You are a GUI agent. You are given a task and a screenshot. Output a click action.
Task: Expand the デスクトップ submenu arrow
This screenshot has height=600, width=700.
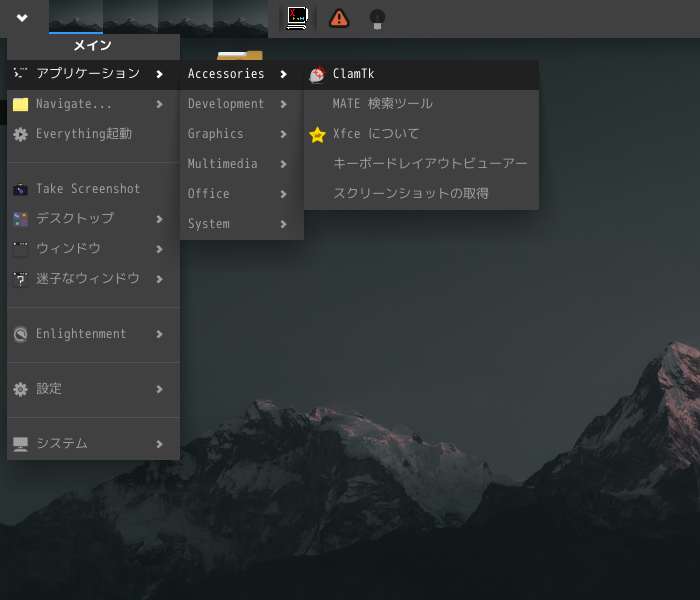pos(159,219)
